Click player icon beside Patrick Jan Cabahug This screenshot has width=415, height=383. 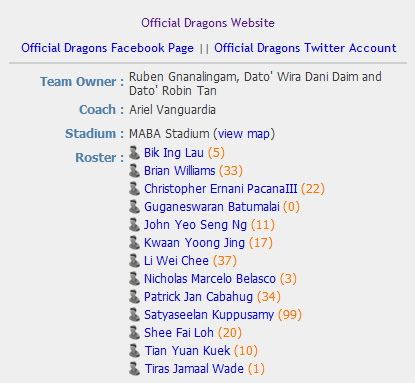[x=134, y=297]
